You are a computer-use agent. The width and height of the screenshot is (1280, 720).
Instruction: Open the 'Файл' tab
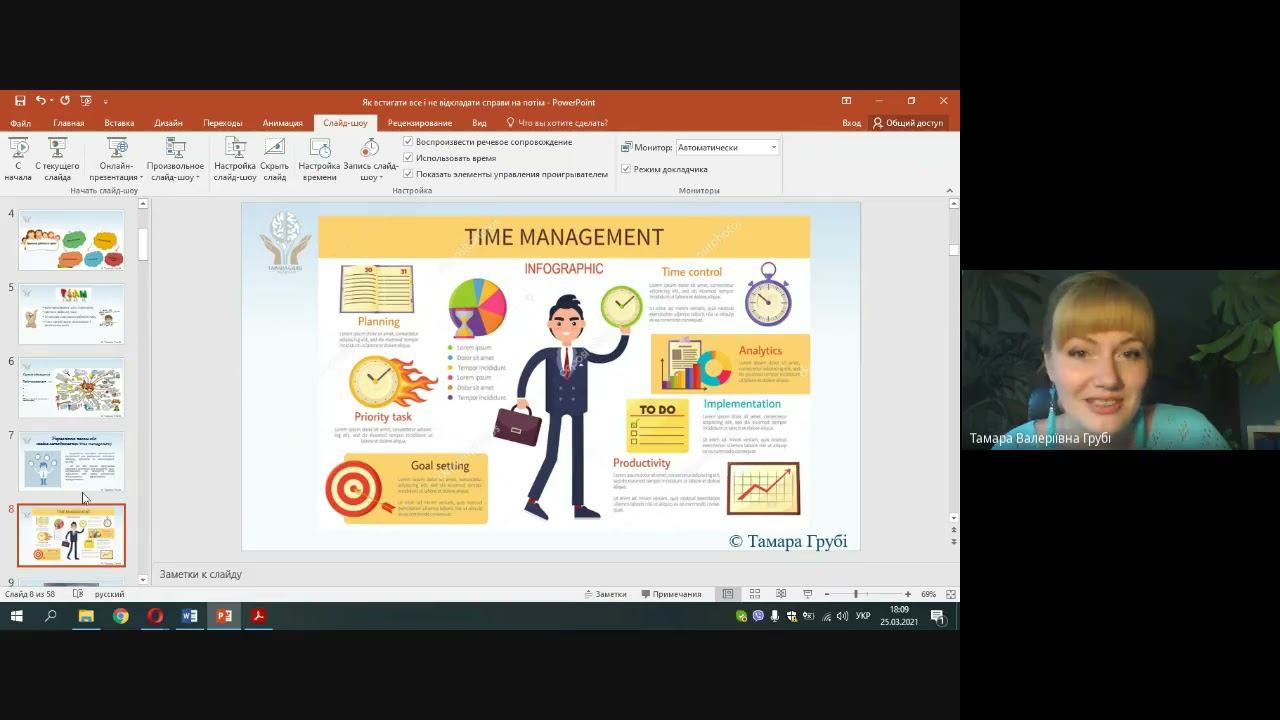(20, 123)
